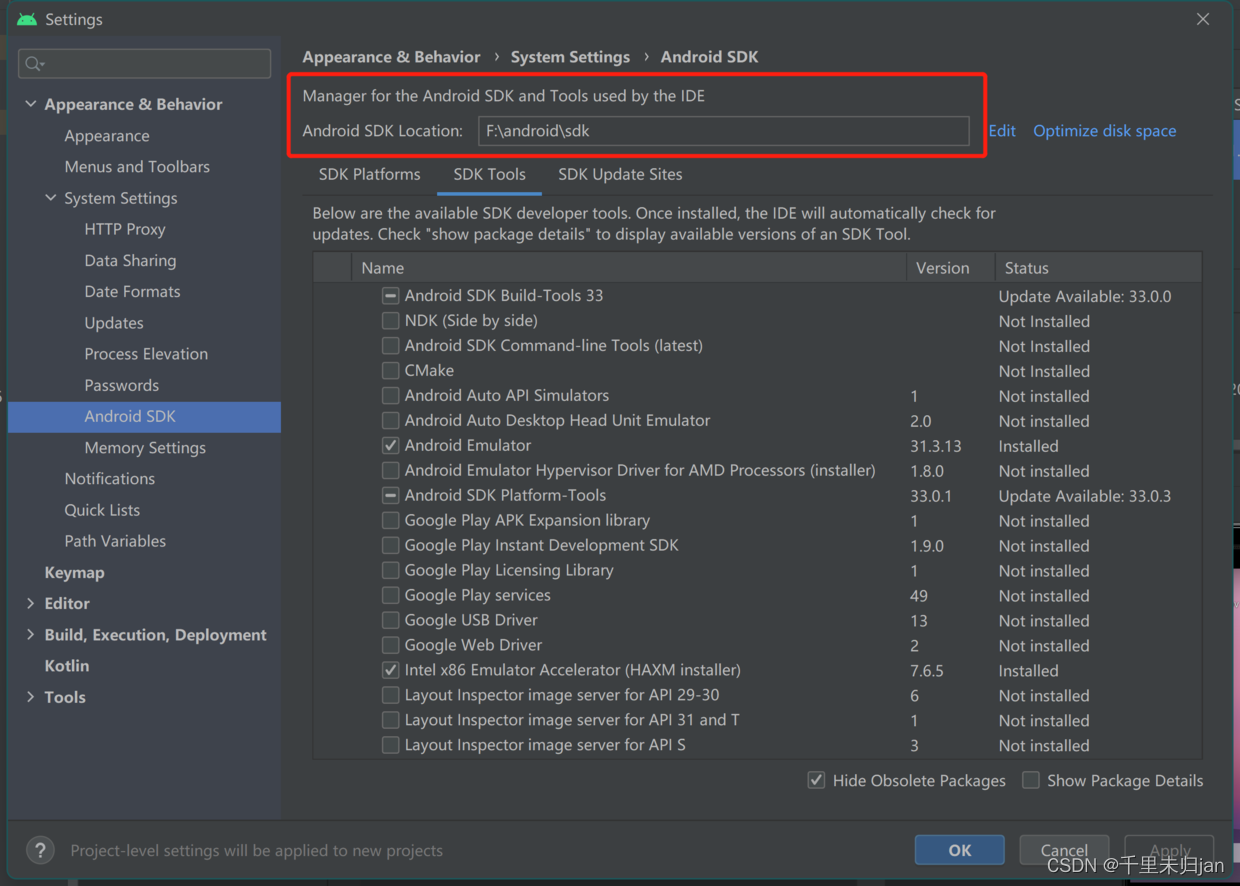Click System Settings in the breadcrumb
Screen dimensions: 1240x886
570,57
